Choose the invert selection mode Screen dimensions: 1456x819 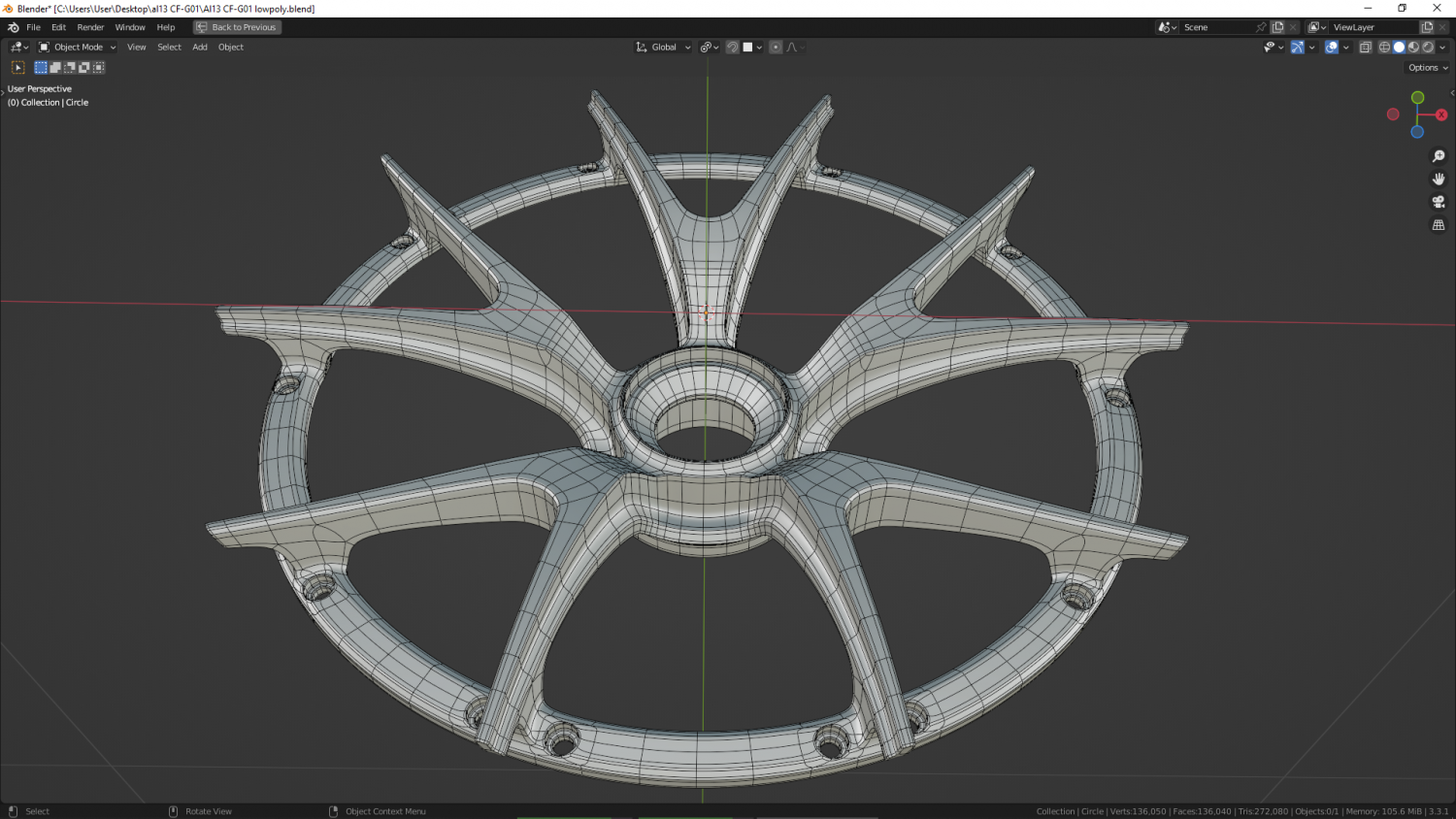coord(84,68)
